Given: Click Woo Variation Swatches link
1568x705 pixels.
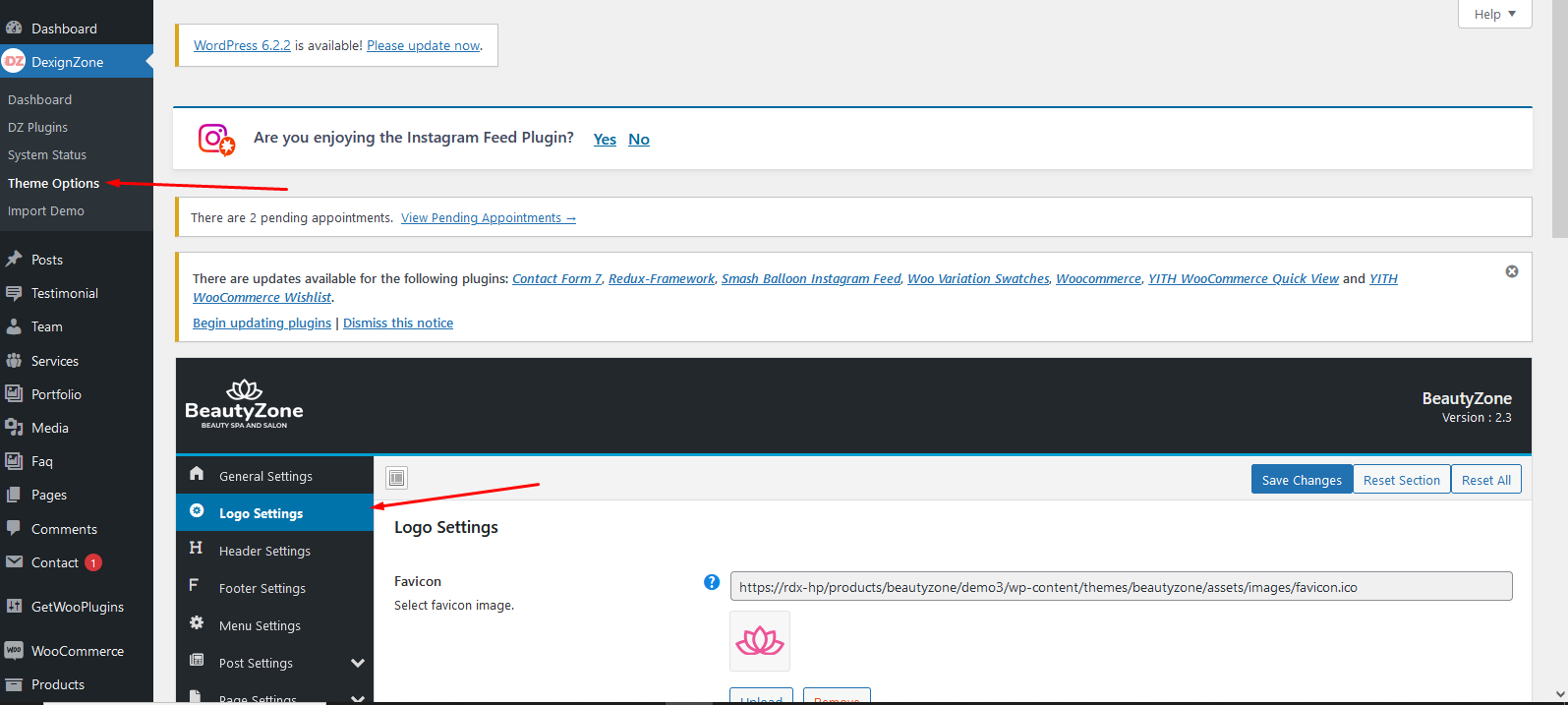Looking at the screenshot, I should pyautogui.click(x=978, y=279).
